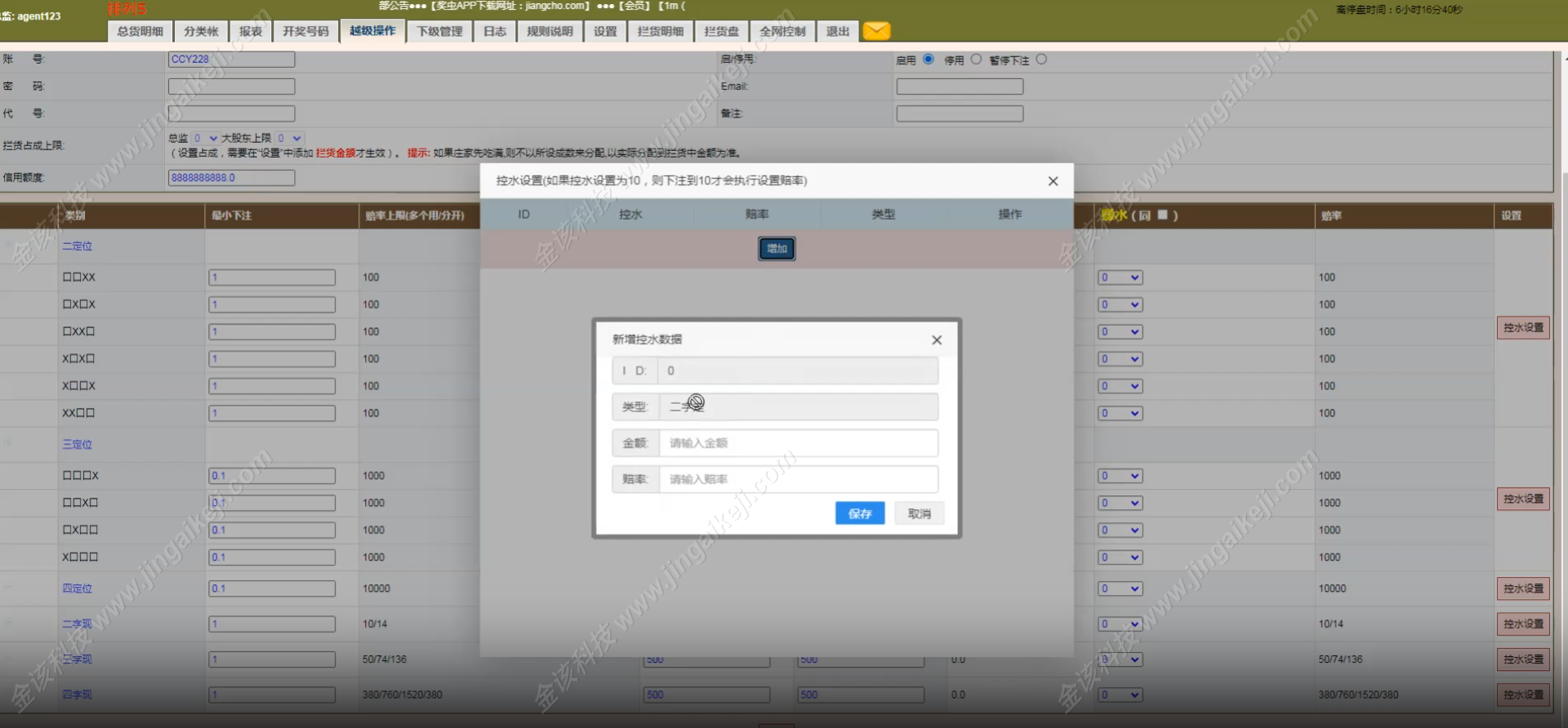Open 控水设置 for the 三定位 group

tap(1523, 499)
